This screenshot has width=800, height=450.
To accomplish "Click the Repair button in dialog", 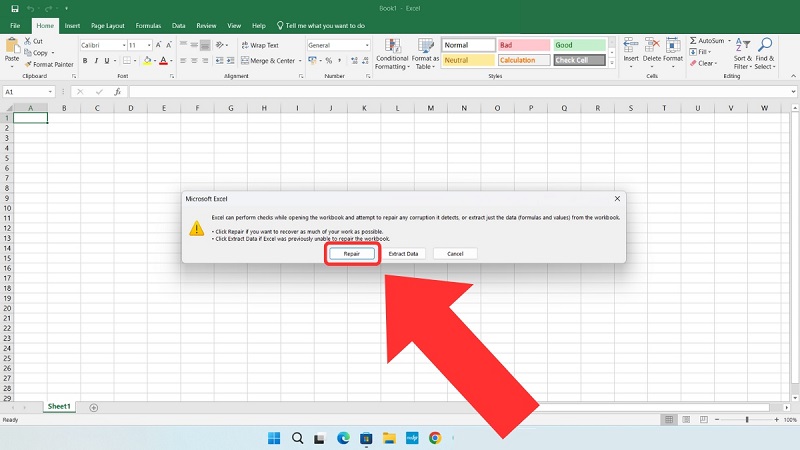I will point(352,254).
